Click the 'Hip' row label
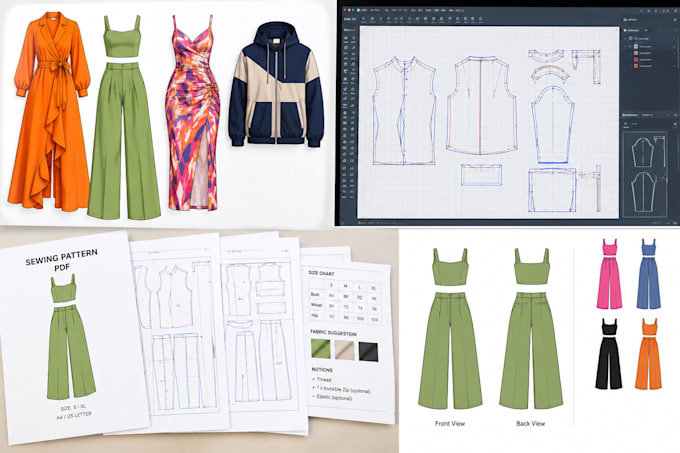Viewport: 680px width, 453px height. click(314, 316)
